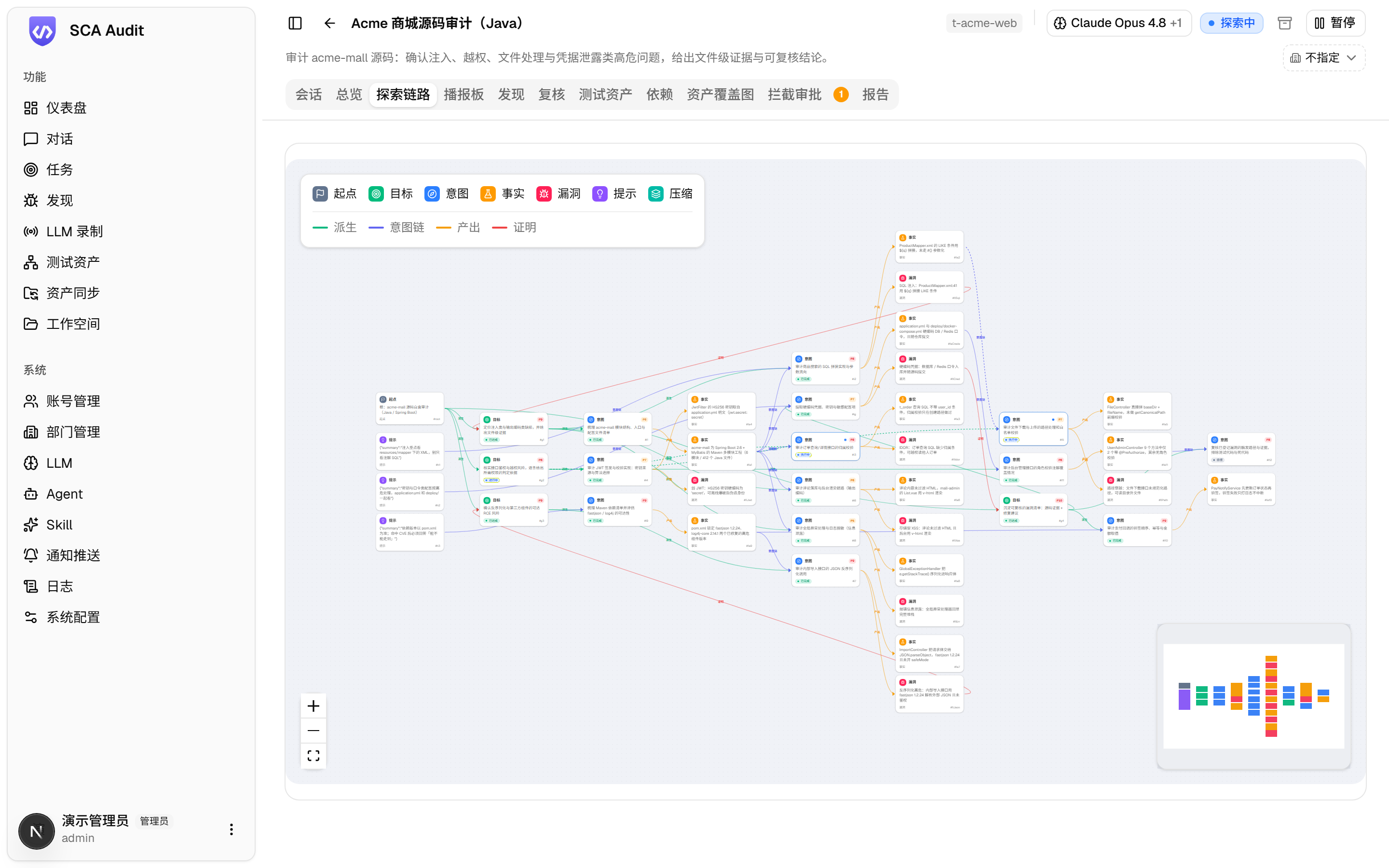Zoom in the graph with plus button
1389x868 pixels.
pyautogui.click(x=313, y=705)
